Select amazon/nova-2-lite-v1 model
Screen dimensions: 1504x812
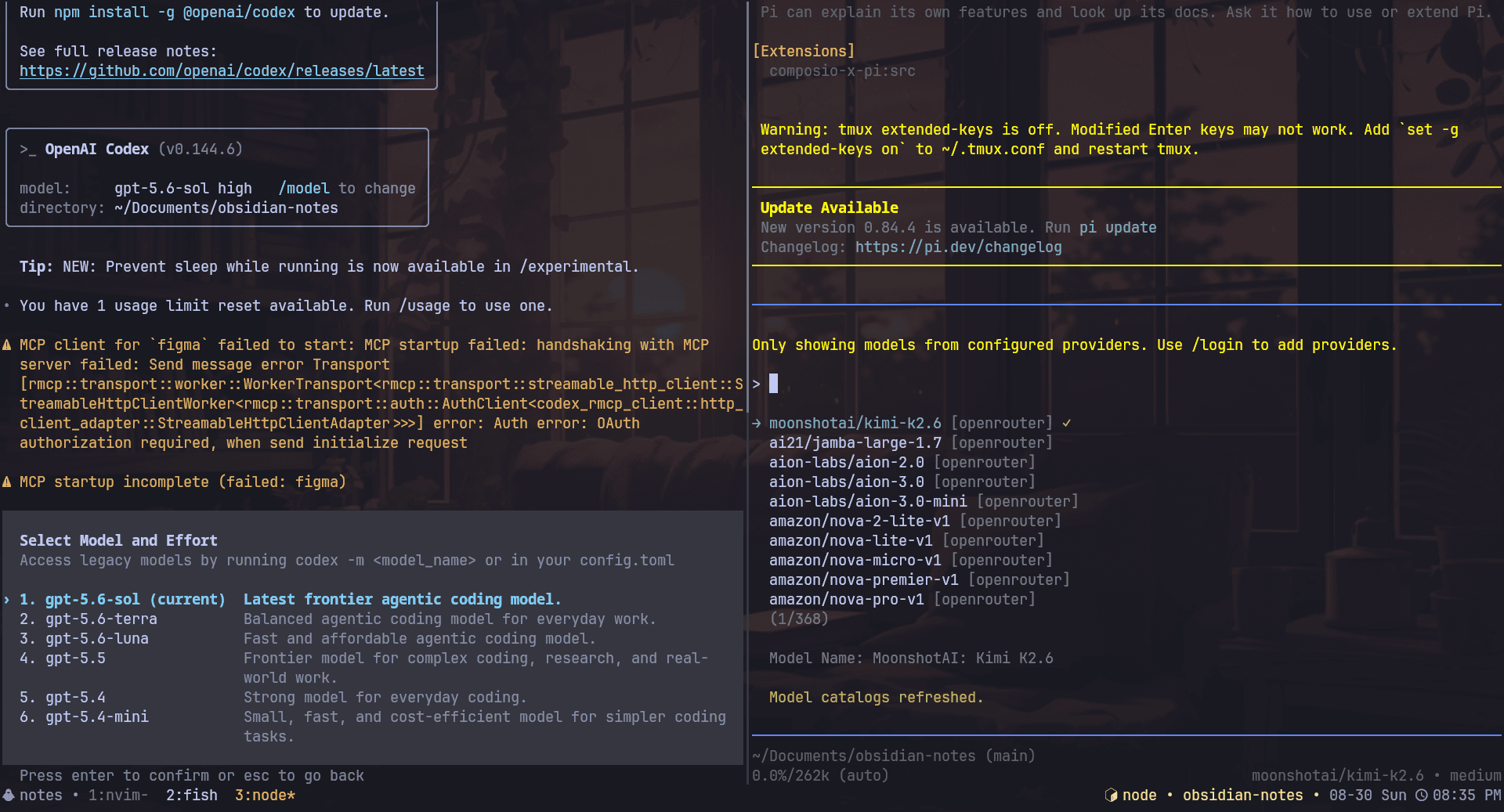click(x=915, y=521)
